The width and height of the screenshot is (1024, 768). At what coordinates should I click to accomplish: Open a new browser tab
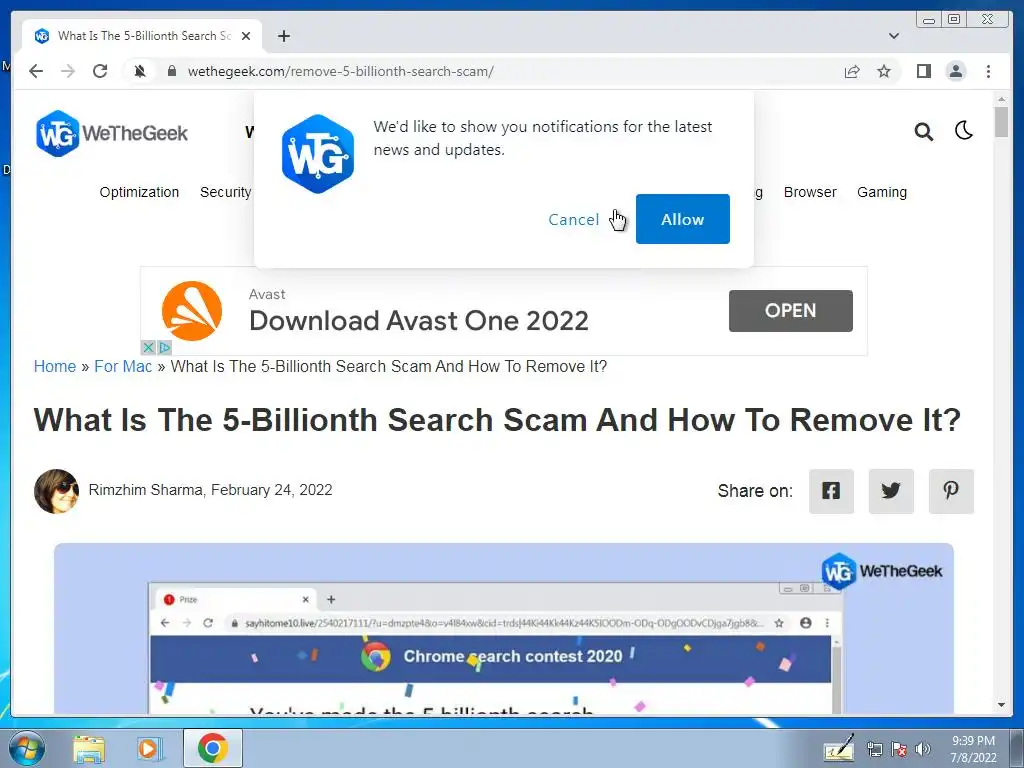pos(283,36)
